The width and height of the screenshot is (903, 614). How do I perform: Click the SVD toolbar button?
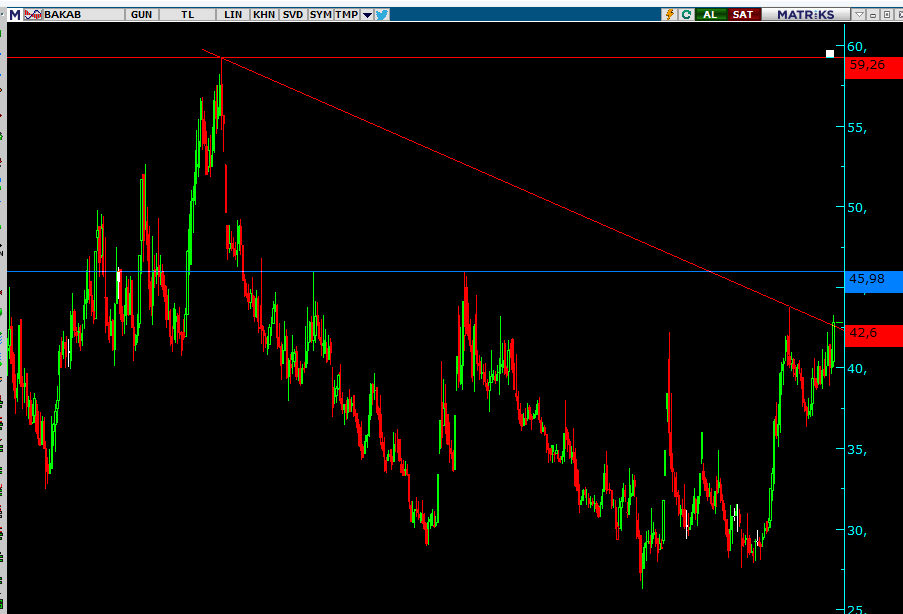(293, 14)
